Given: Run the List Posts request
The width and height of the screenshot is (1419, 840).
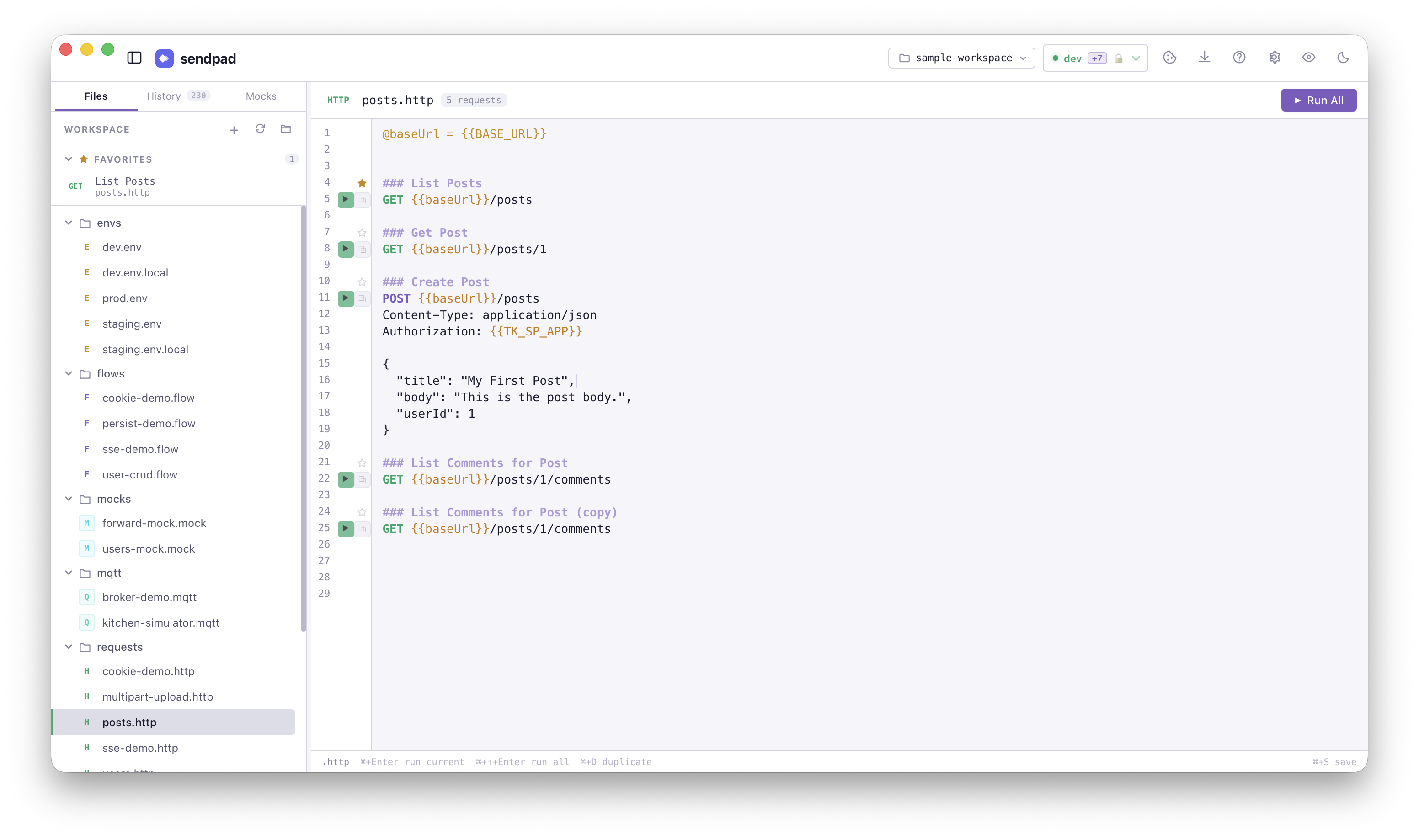Looking at the screenshot, I should (346, 200).
